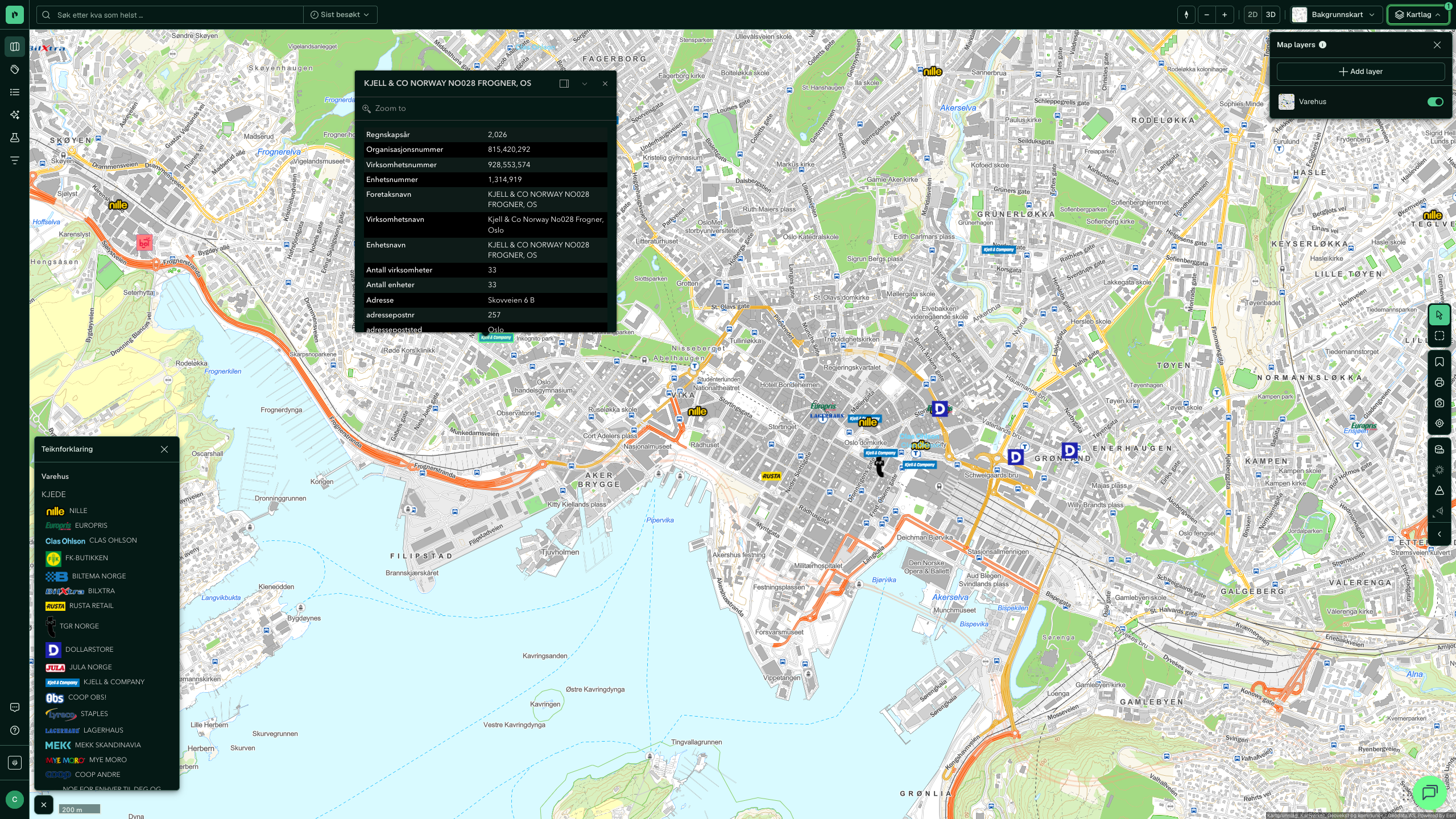Collapse the feature popup with chevron
This screenshot has width=1456, height=819.
585,84
